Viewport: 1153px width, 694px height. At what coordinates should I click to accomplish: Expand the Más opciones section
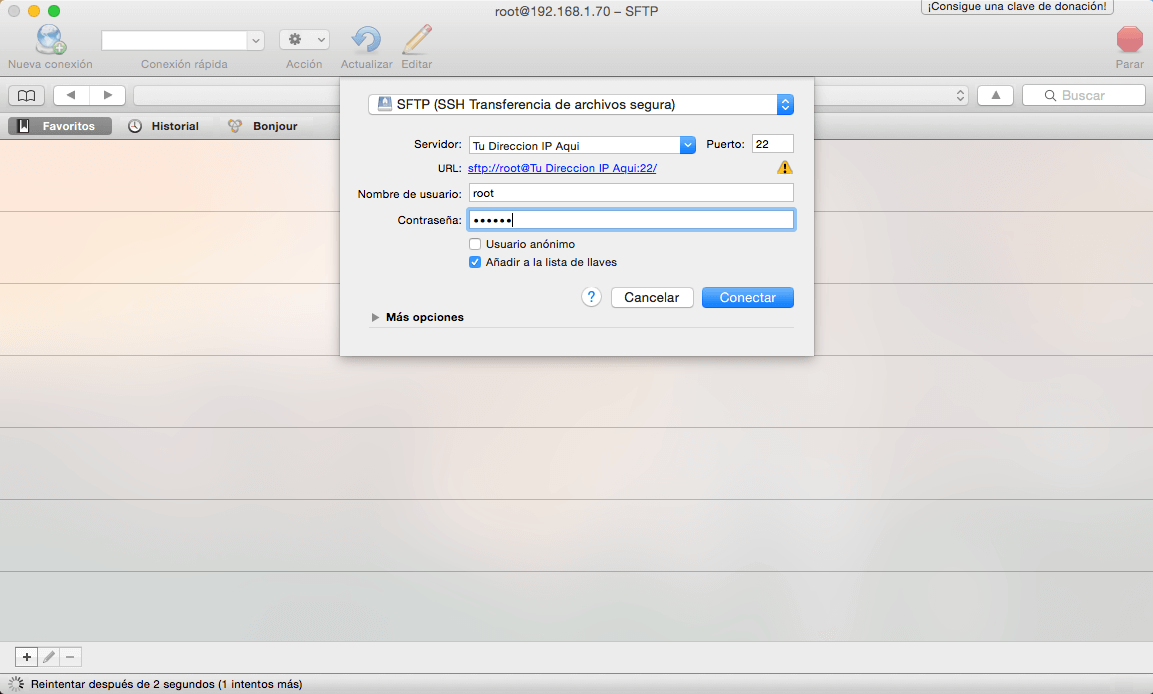[x=376, y=317]
